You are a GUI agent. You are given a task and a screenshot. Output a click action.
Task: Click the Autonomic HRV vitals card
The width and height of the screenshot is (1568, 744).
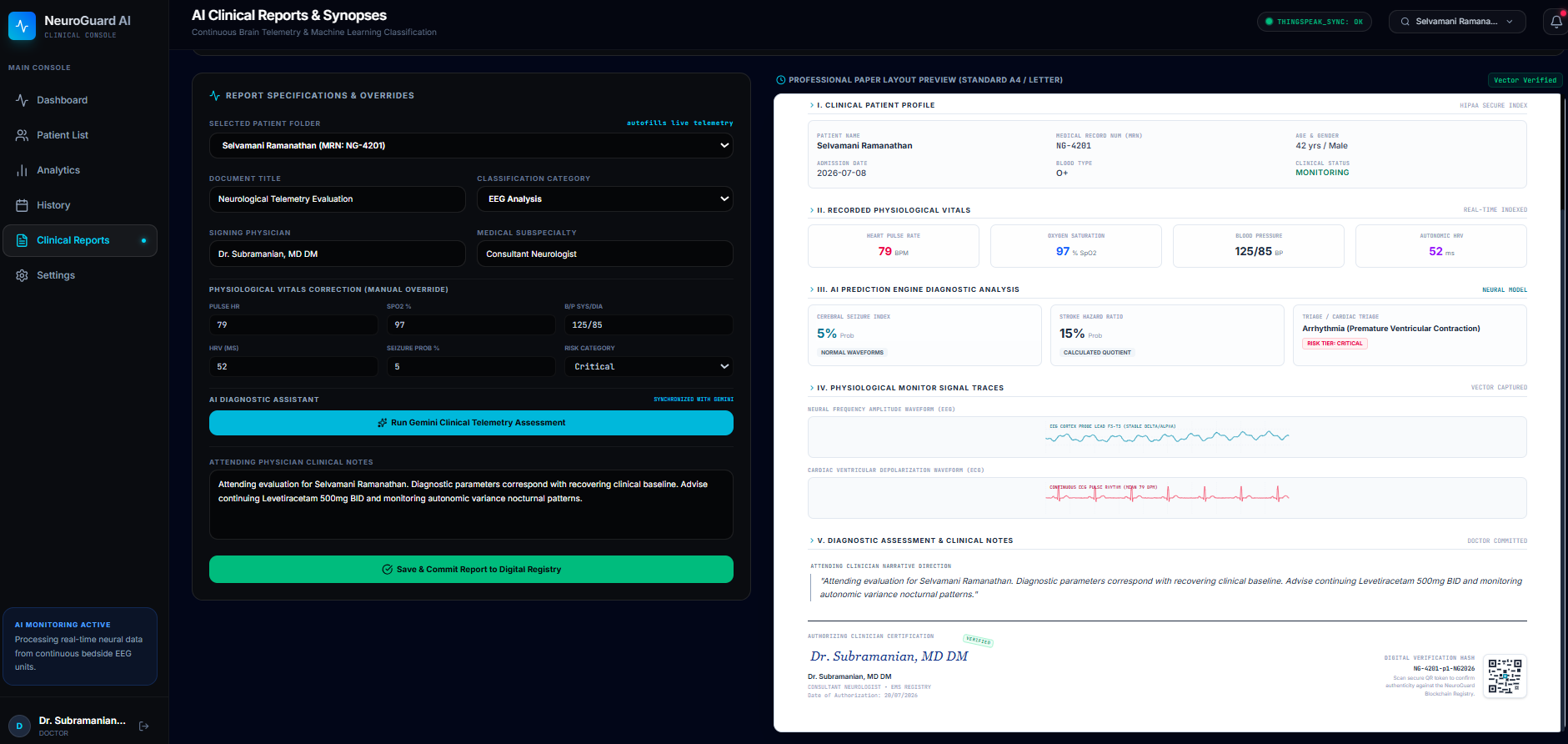tap(1441, 246)
